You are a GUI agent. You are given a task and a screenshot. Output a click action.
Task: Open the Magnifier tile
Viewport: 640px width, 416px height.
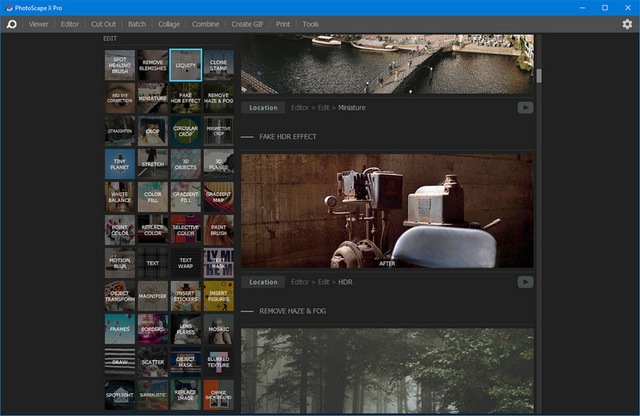tap(153, 296)
